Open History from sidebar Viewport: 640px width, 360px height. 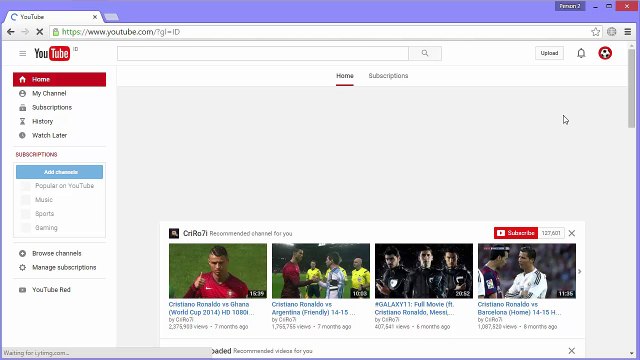pos(42,122)
